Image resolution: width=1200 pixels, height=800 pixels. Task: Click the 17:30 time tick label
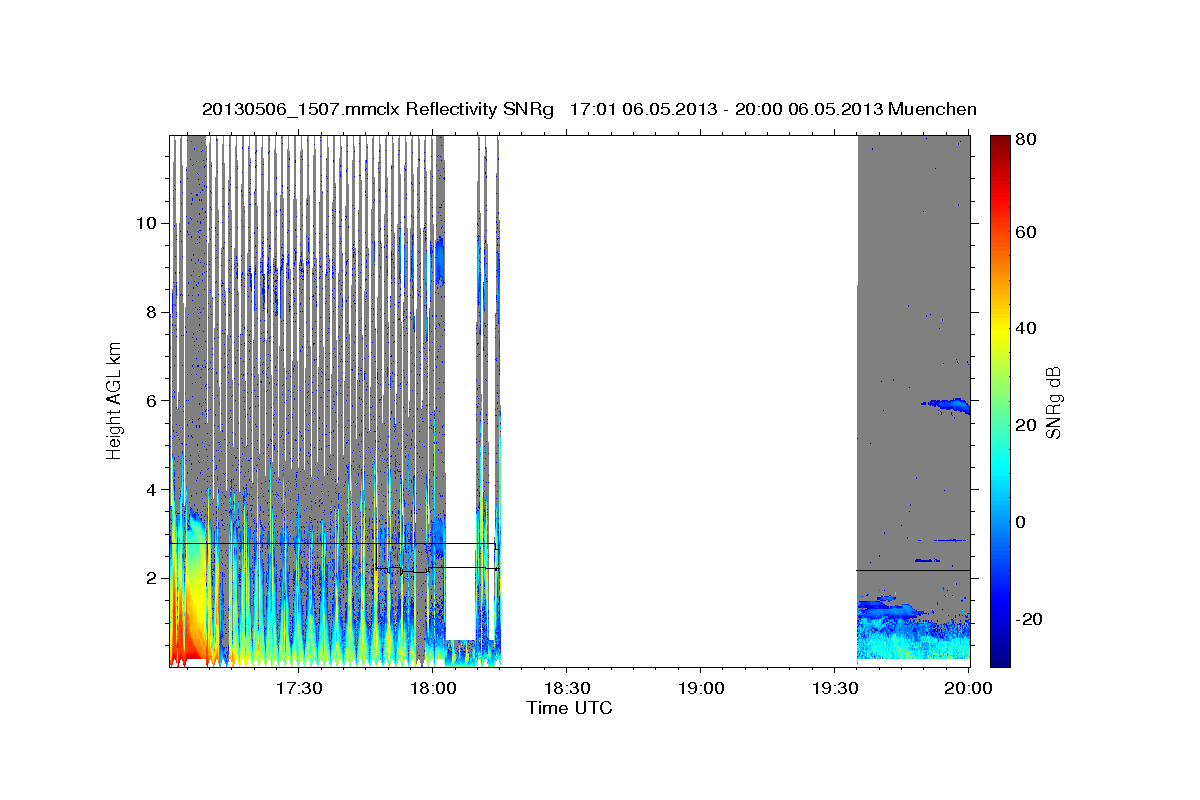pyautogui.click(x=299, y=688)
